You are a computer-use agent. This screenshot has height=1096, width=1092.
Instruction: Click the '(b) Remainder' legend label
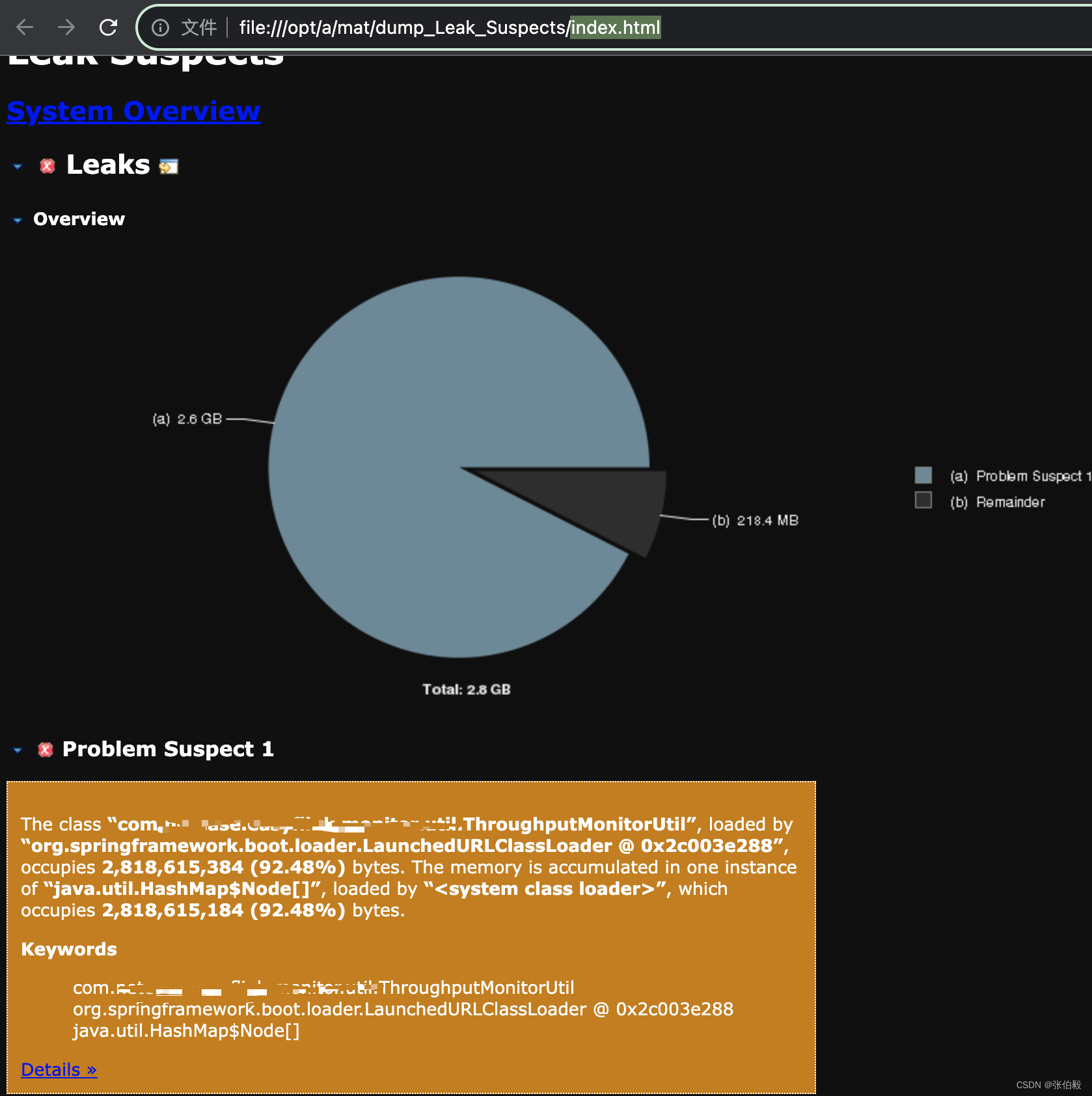pos(998,502)
